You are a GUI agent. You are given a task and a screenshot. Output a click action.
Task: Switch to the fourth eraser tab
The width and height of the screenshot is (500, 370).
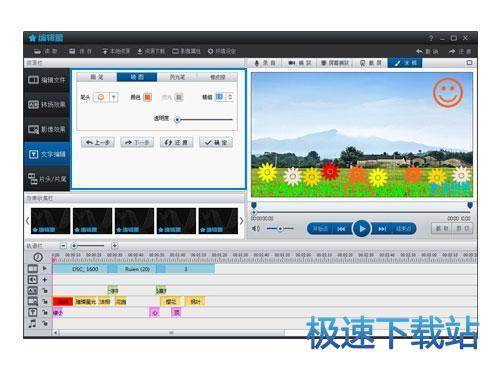pyautogui.click(x=217, y=77)
